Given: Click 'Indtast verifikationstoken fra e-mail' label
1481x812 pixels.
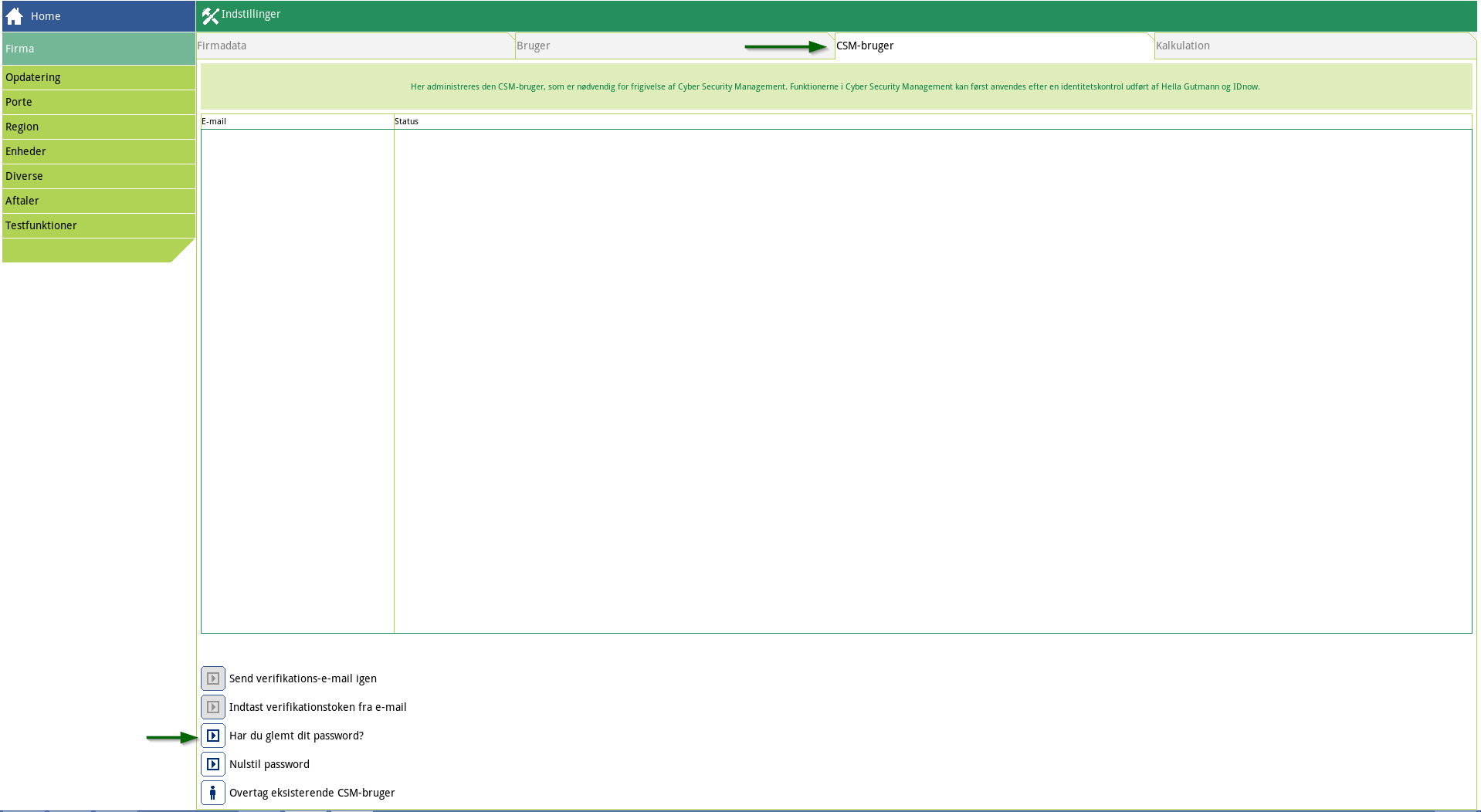Looking at the screenshot, I should point(317,707).
